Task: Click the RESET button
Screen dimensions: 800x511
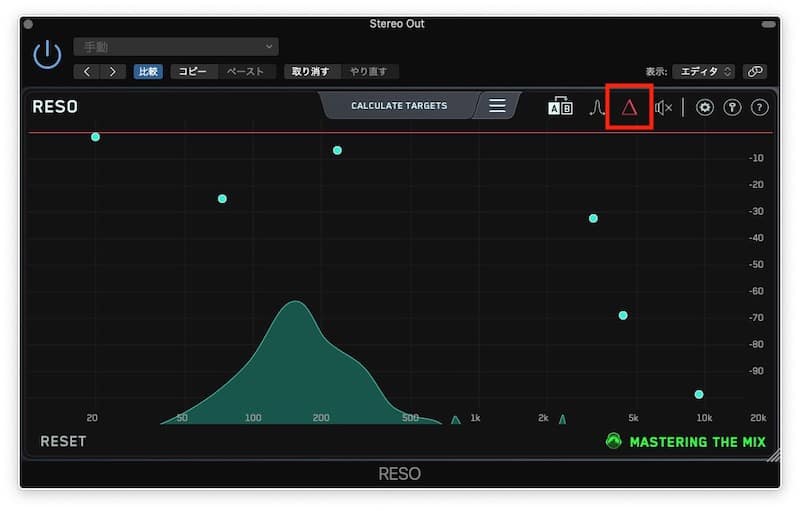Action: coord(63,441)
